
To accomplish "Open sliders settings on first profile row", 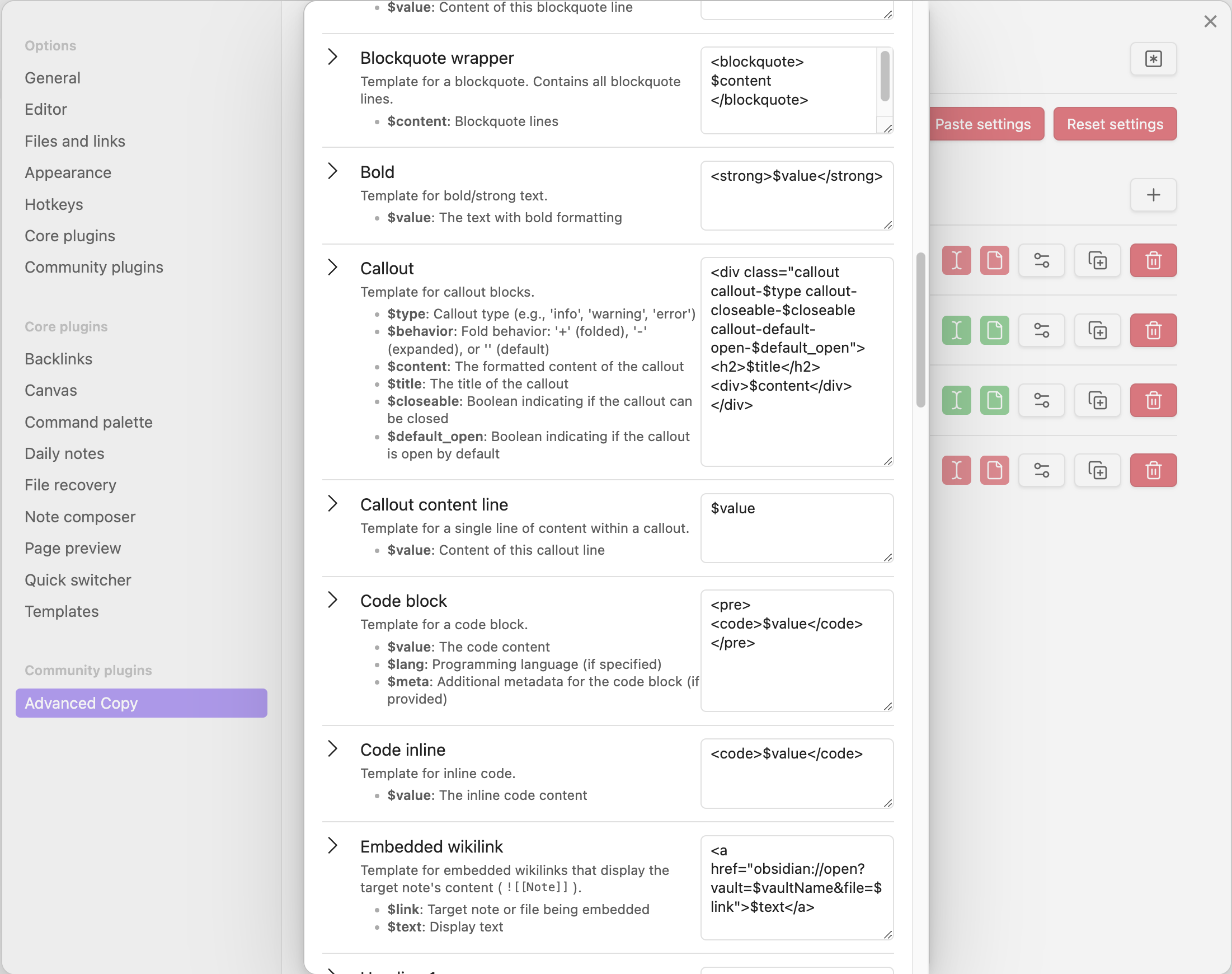I will click(1041, 261).
